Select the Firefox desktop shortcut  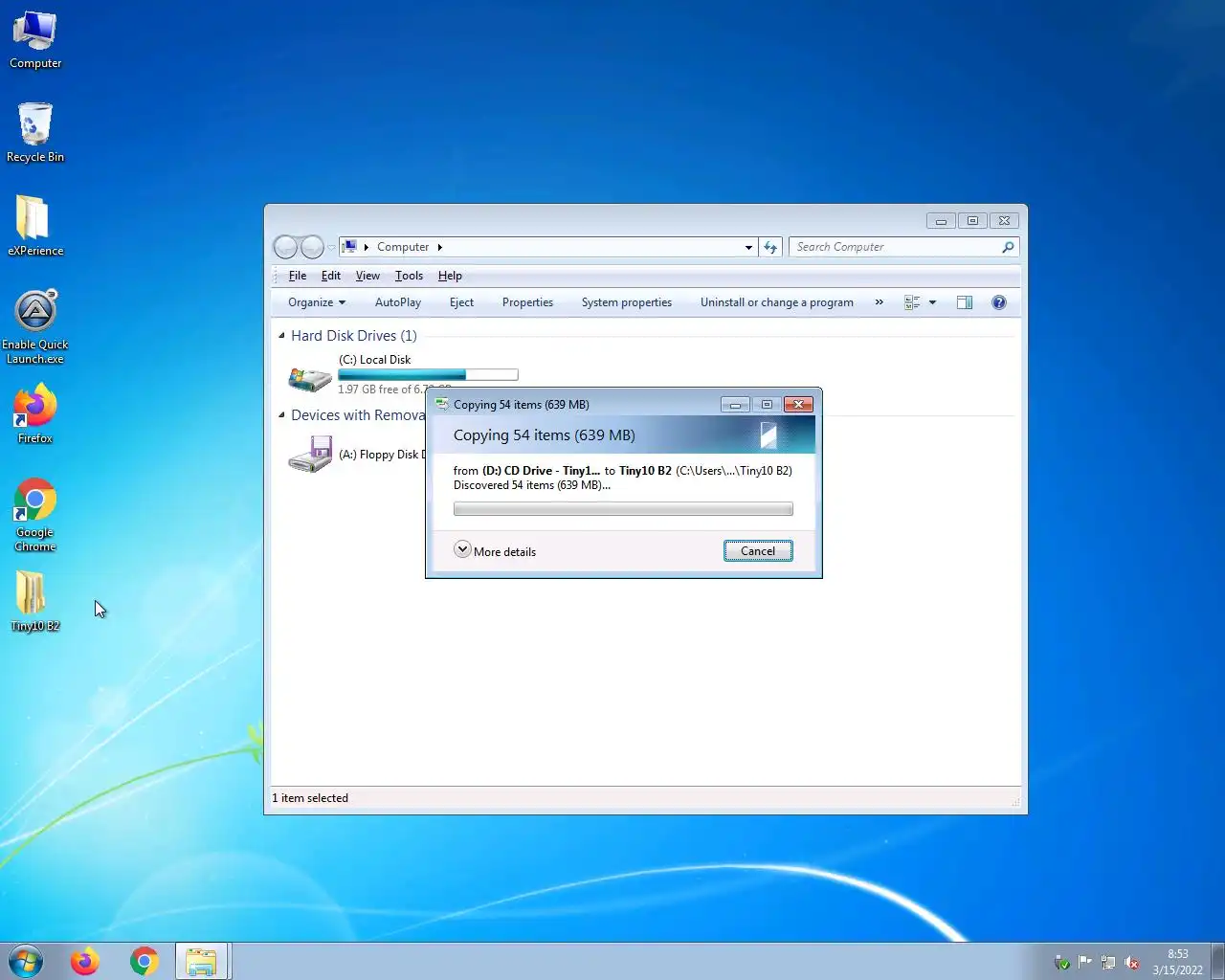pos(35,413)
